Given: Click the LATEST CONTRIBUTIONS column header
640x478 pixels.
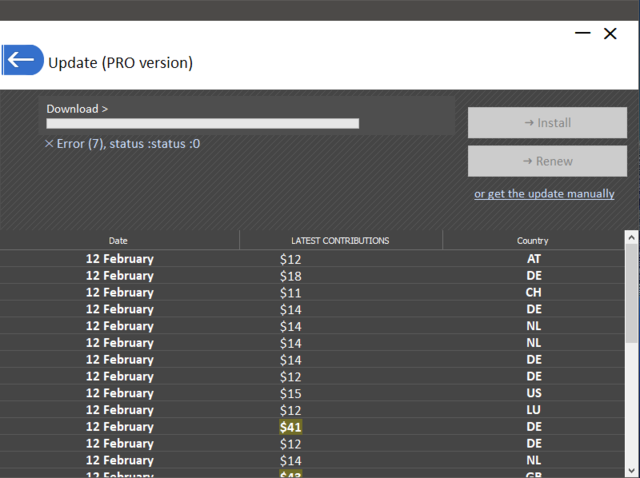Looking at the screenshot, I should pyautogui.click(x=340, y=240).
